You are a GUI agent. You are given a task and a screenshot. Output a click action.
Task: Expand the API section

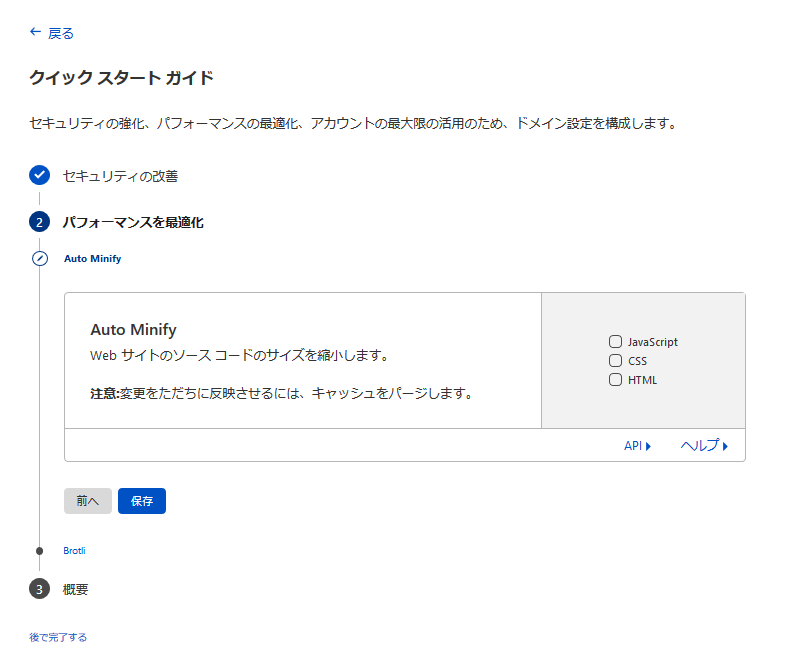click(632, 446)
